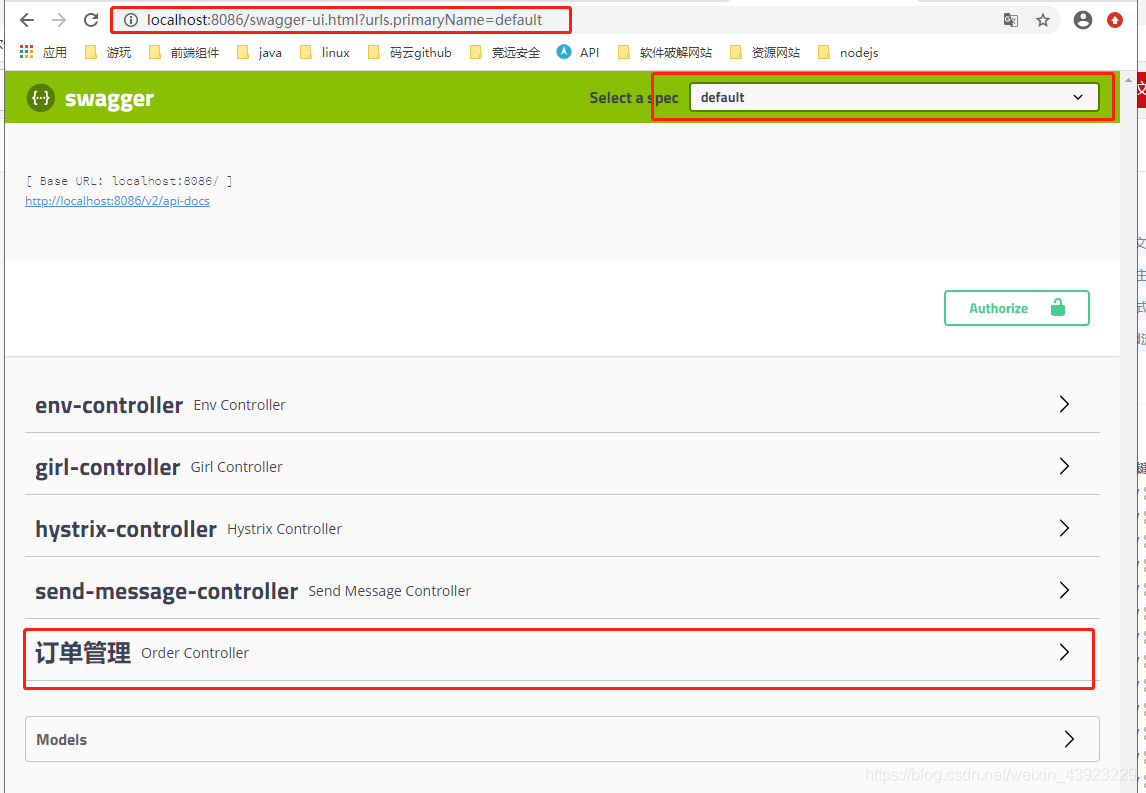Open the 竞远安全 bookmark folder
Image resolution: width=1146 pixels, height=793 pixels.
click(x=505, y=52)
